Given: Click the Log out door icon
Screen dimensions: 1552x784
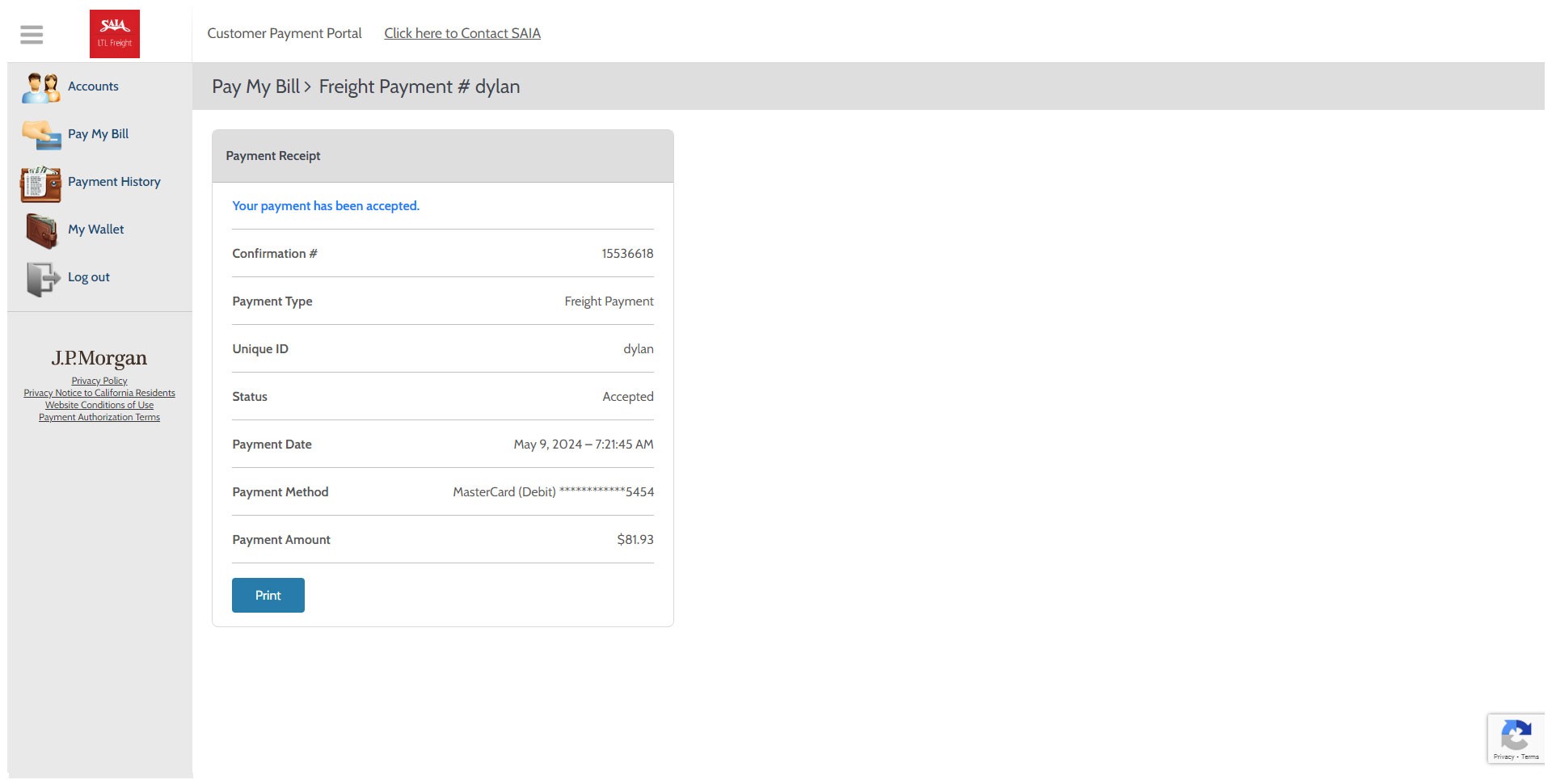Looking at the screenshot, I should [42, 279].
